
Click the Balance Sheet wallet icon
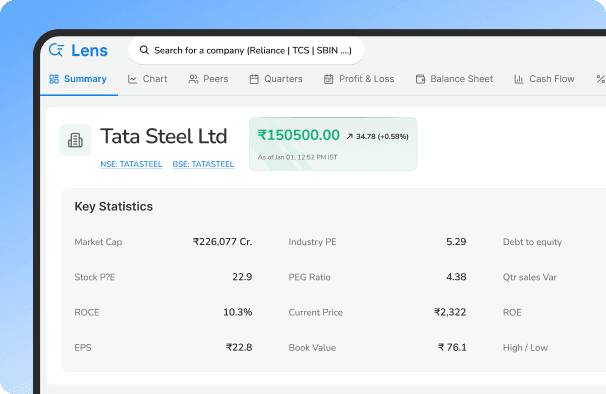click(420, 79)
